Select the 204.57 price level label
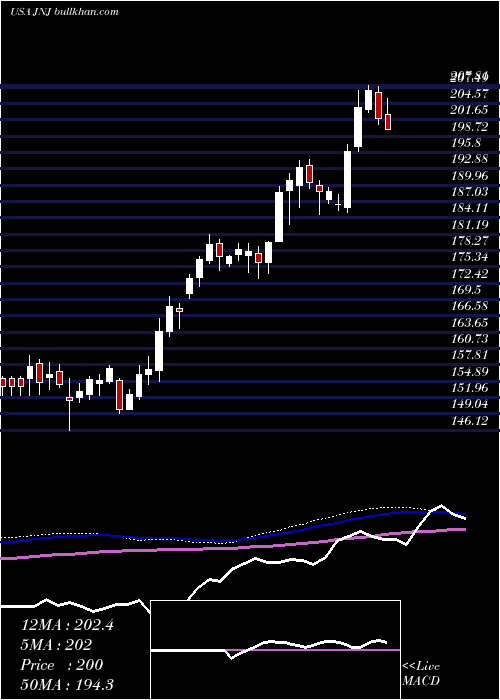Screen dimensions: 500x700 (469, 94)
